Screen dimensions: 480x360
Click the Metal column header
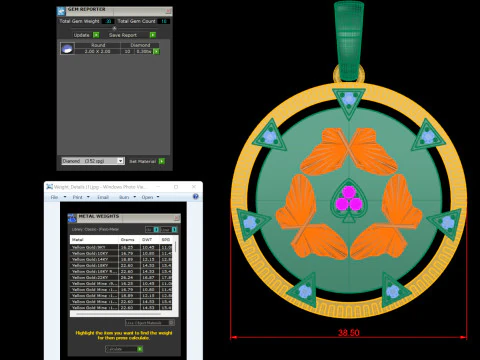pyautogui.click(x=94, y=240)
